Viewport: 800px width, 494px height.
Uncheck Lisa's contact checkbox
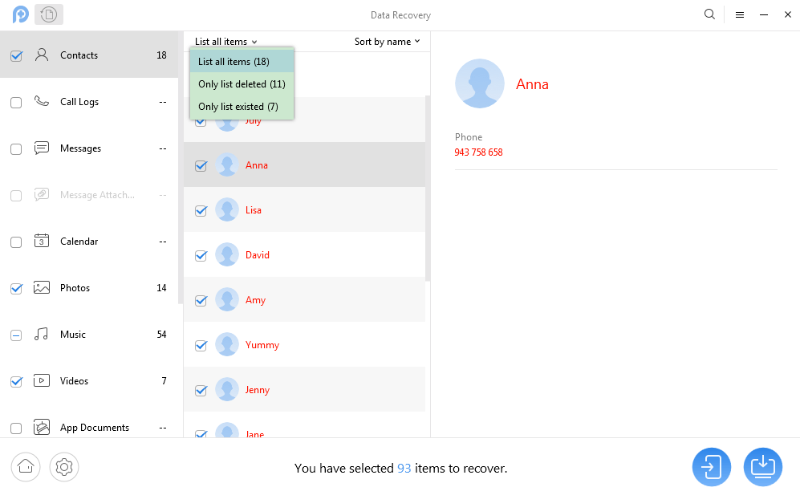(201, 211)
